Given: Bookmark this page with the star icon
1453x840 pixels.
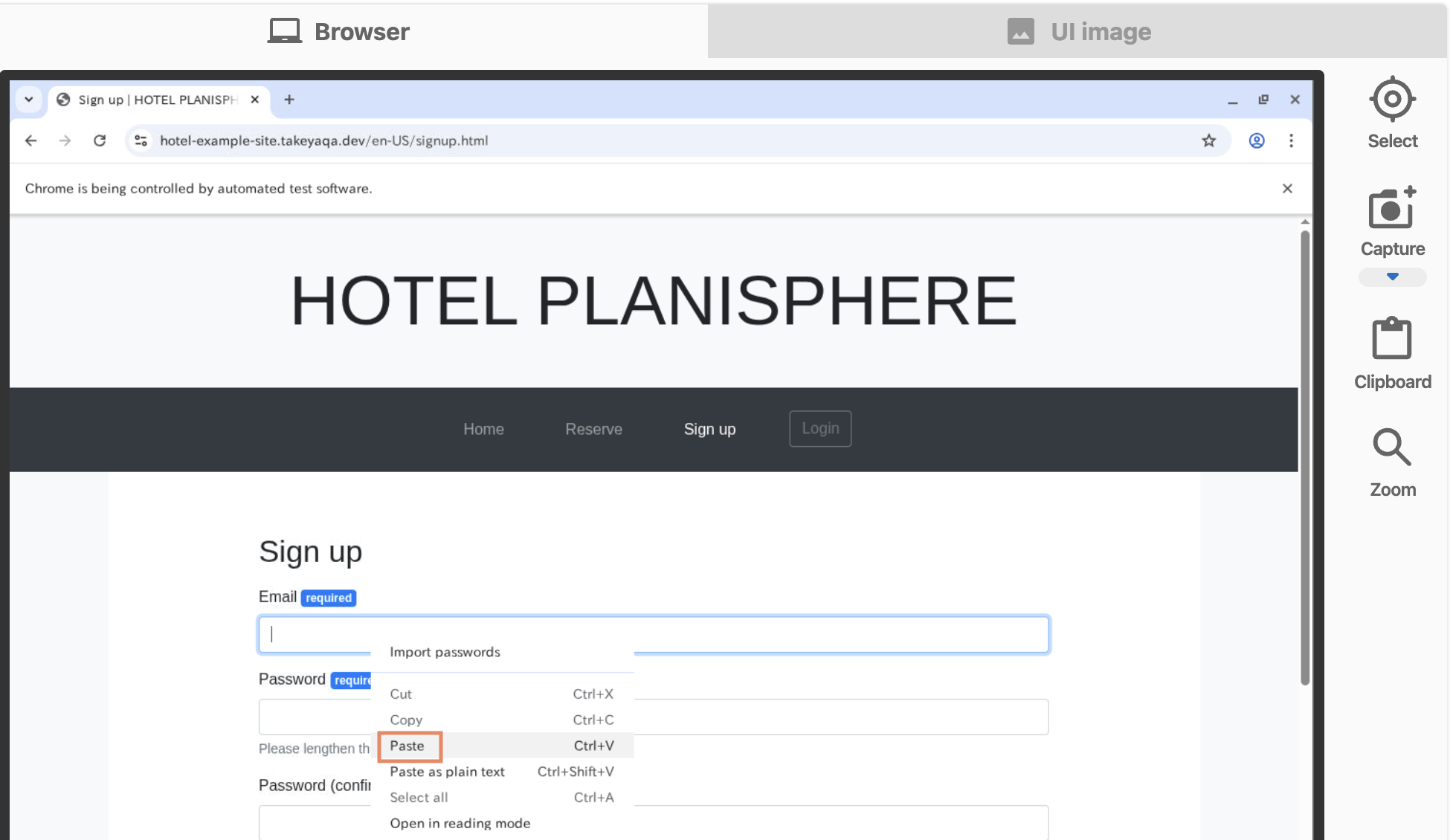Looking at the screenshot, I should tap(1209, 140).
